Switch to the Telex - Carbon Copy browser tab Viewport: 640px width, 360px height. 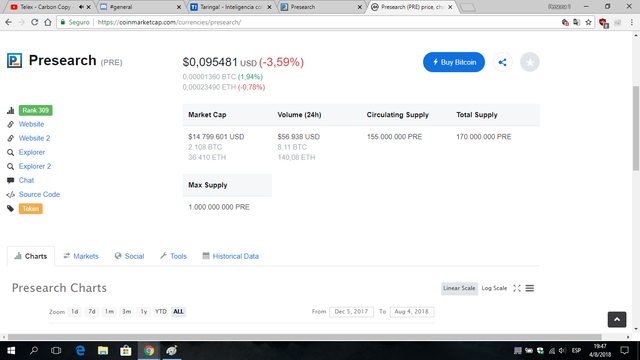46,7
